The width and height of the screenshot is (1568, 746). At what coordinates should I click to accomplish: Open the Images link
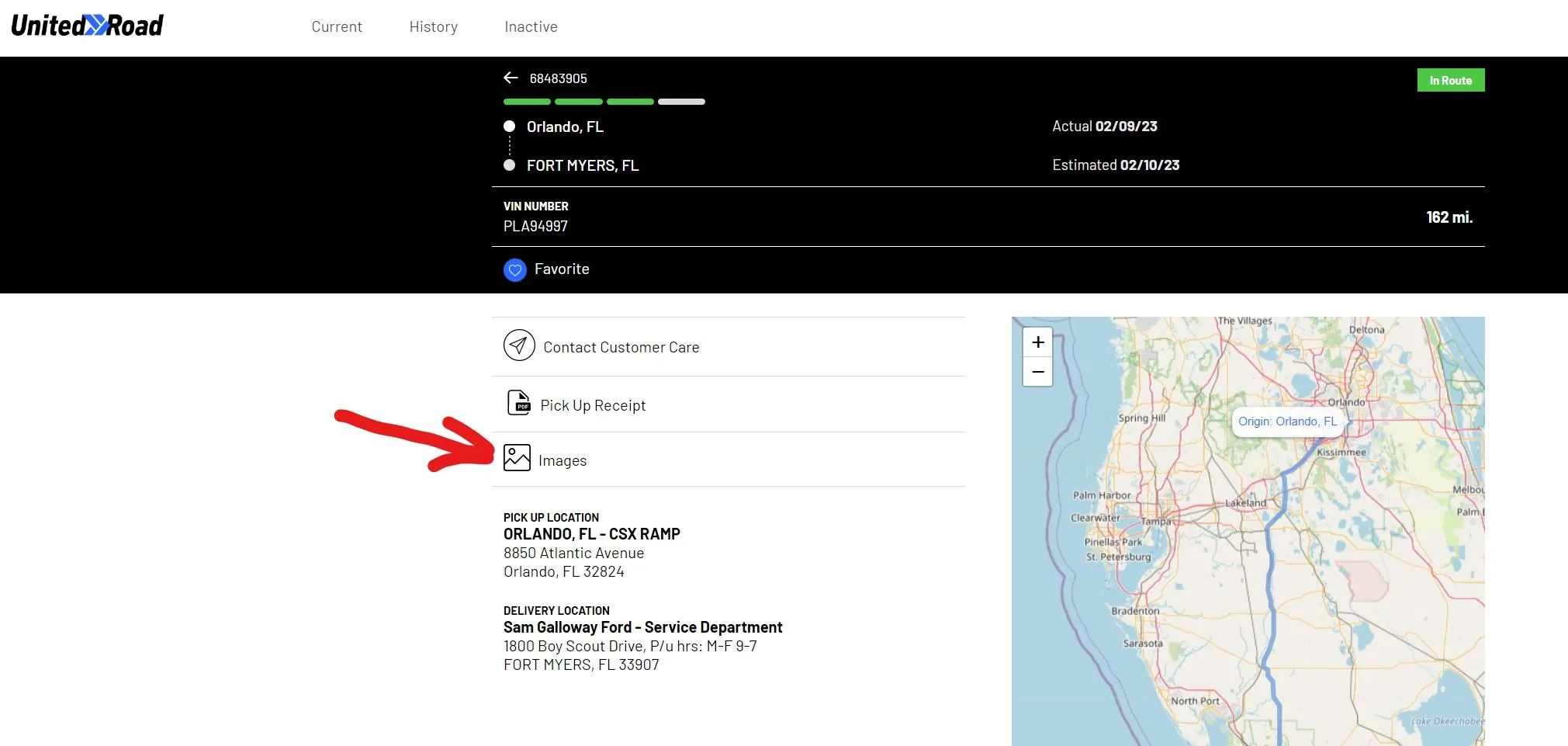(x=562, y=460)
